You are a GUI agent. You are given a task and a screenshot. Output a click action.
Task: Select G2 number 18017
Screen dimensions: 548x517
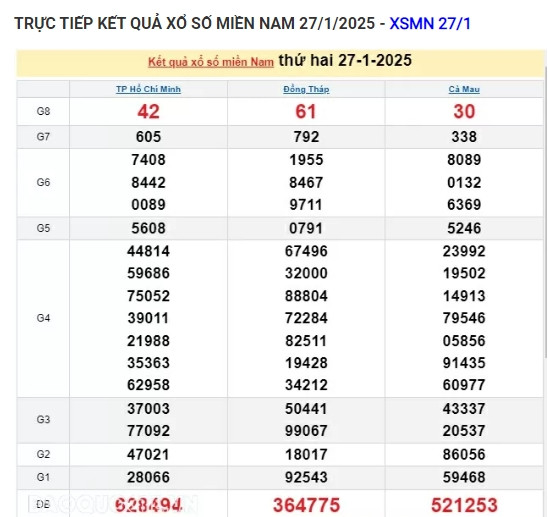306,455
